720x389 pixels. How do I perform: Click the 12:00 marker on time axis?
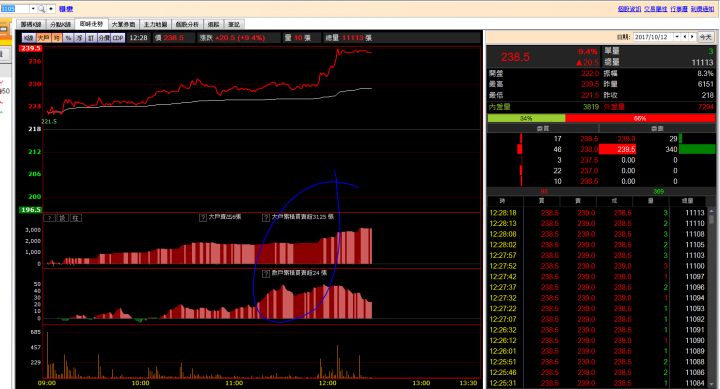coord(327,383)
